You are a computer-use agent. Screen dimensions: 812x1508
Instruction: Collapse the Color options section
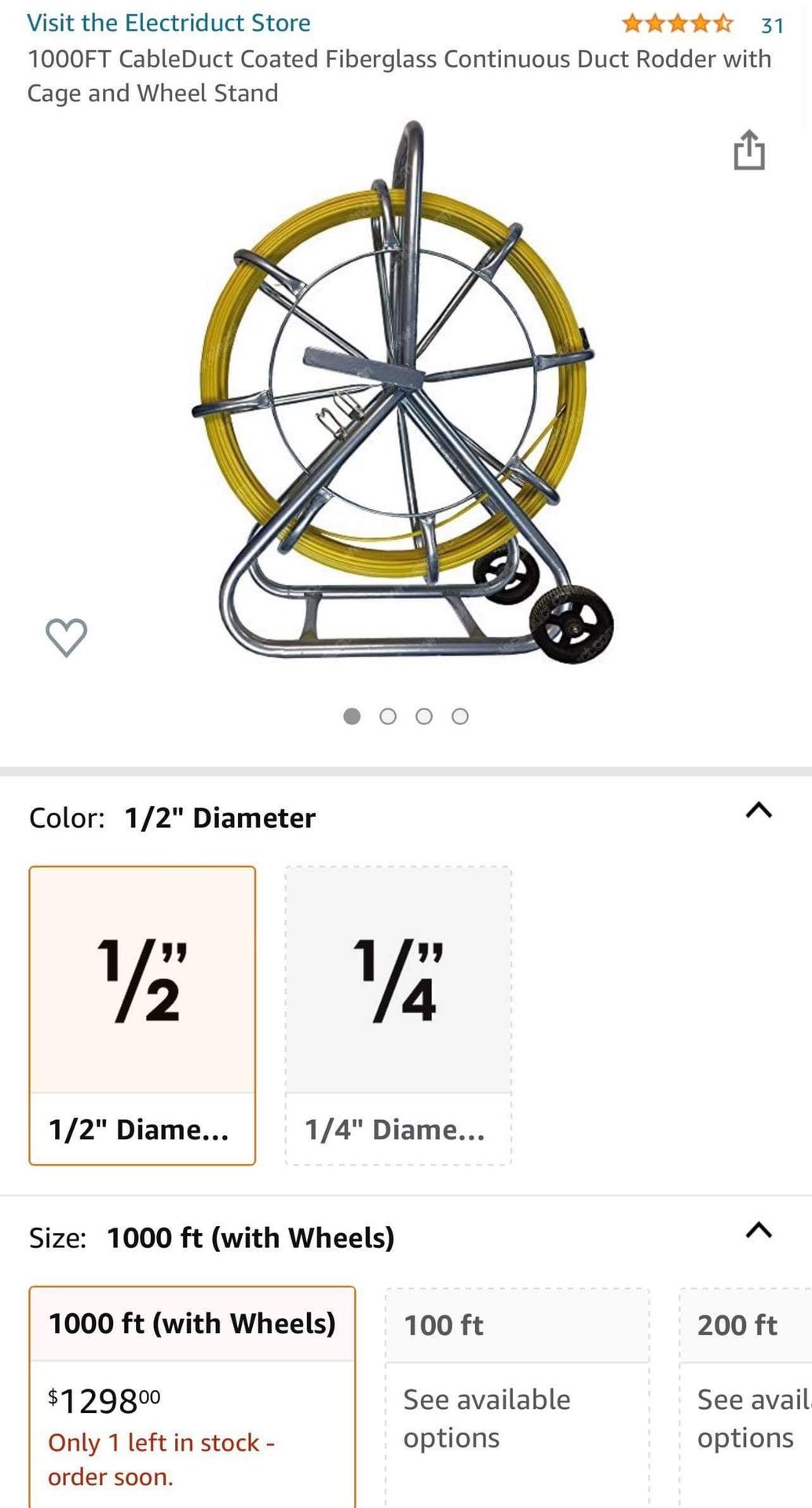pyautogui.click(x=759, y=811)
